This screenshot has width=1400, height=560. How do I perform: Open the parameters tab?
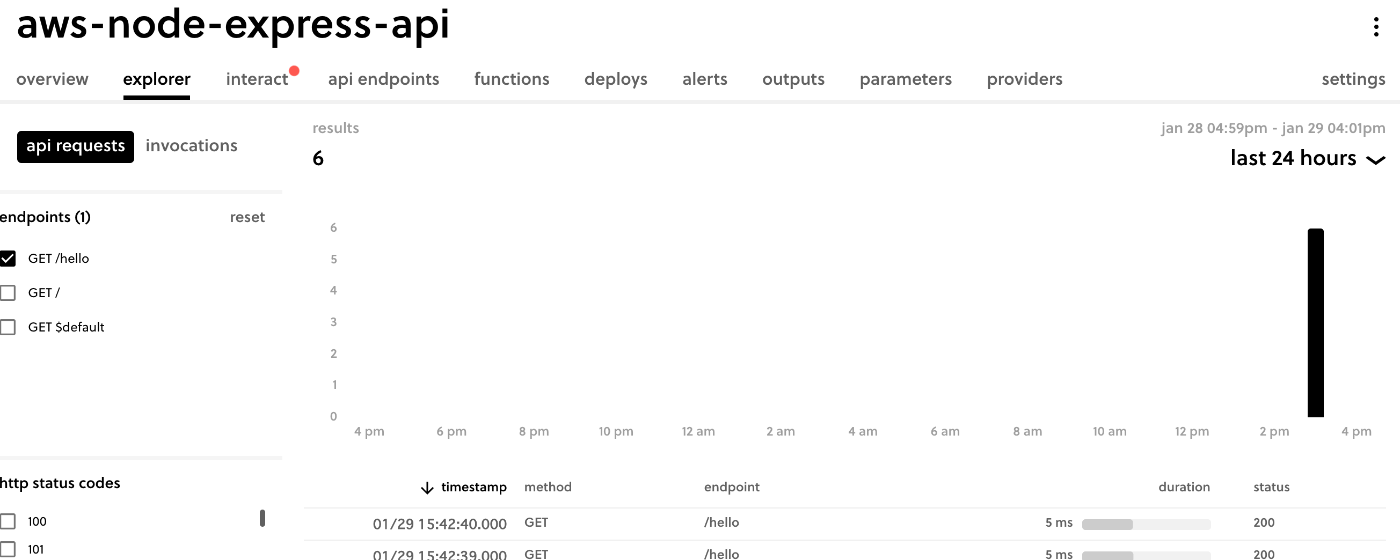906,79
